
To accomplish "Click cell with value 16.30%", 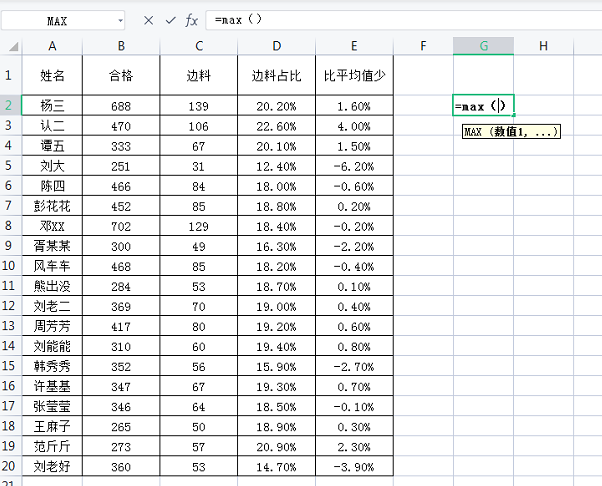I will coord(276,246).
